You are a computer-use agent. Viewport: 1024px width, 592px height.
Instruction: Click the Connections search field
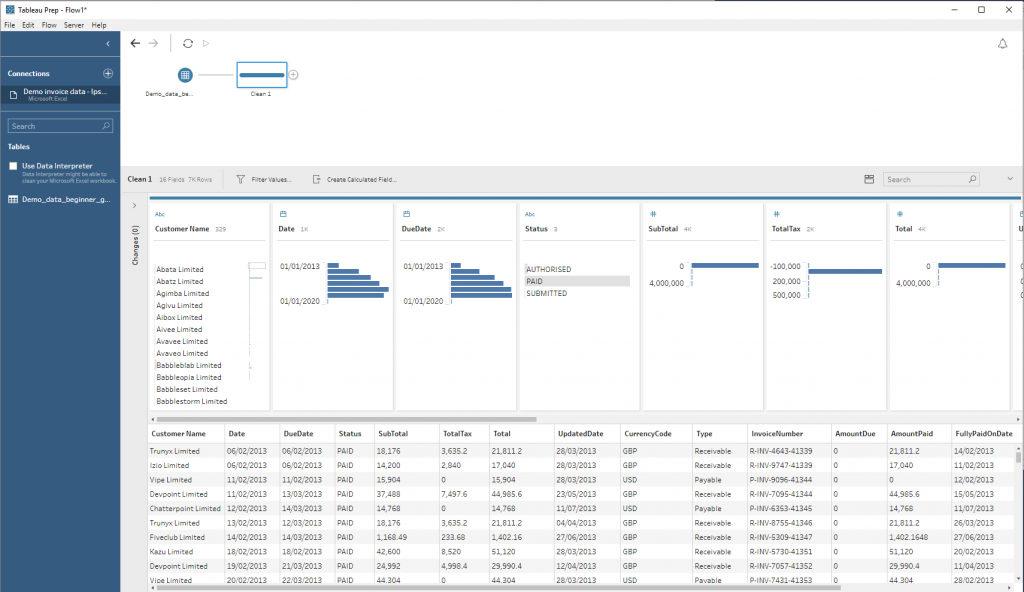(59, 126)
